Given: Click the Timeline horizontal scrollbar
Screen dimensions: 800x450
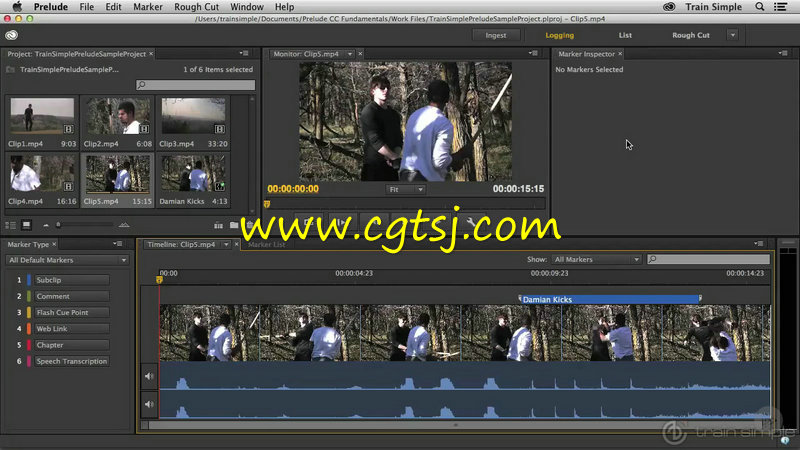Looking at the screenshot, I should click(x=456, y=424).
